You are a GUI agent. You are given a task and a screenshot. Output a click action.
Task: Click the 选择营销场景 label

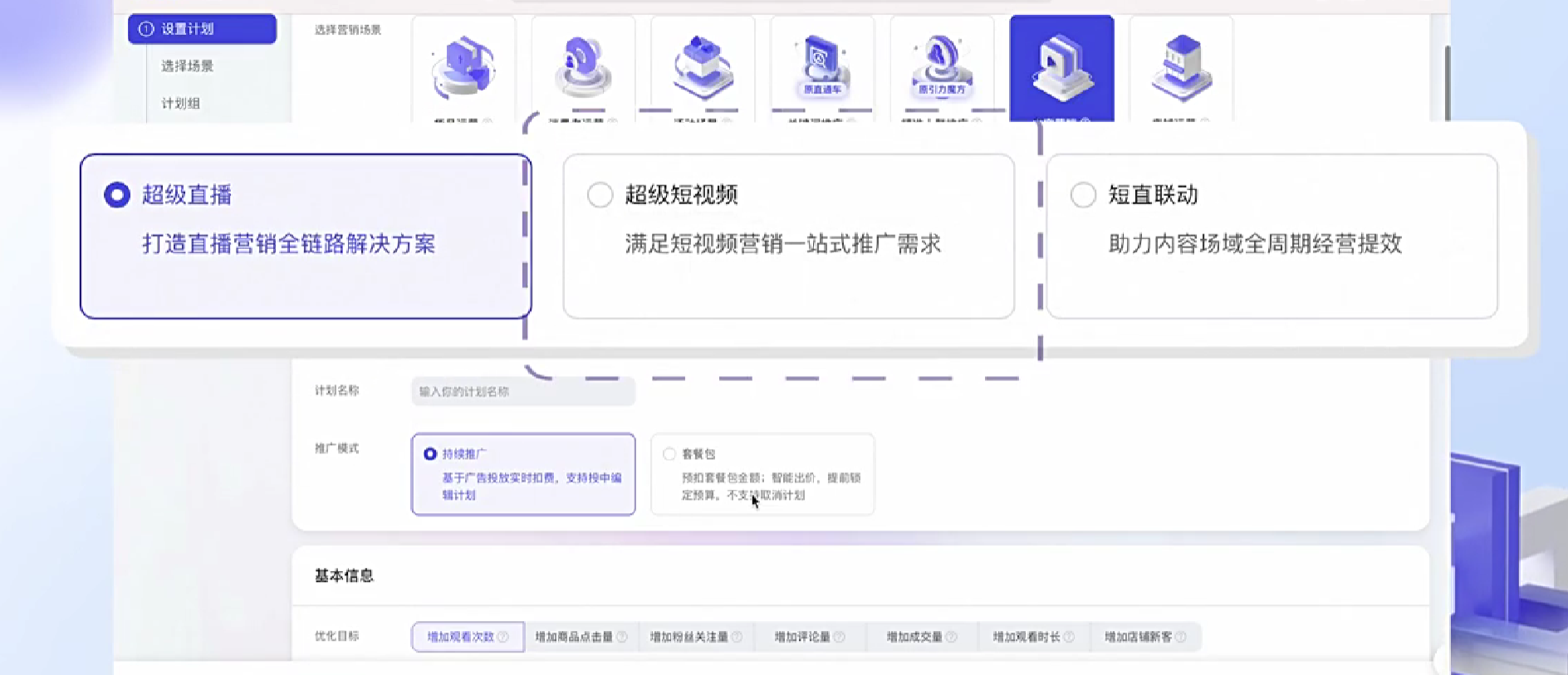click(x=348, y=30)
